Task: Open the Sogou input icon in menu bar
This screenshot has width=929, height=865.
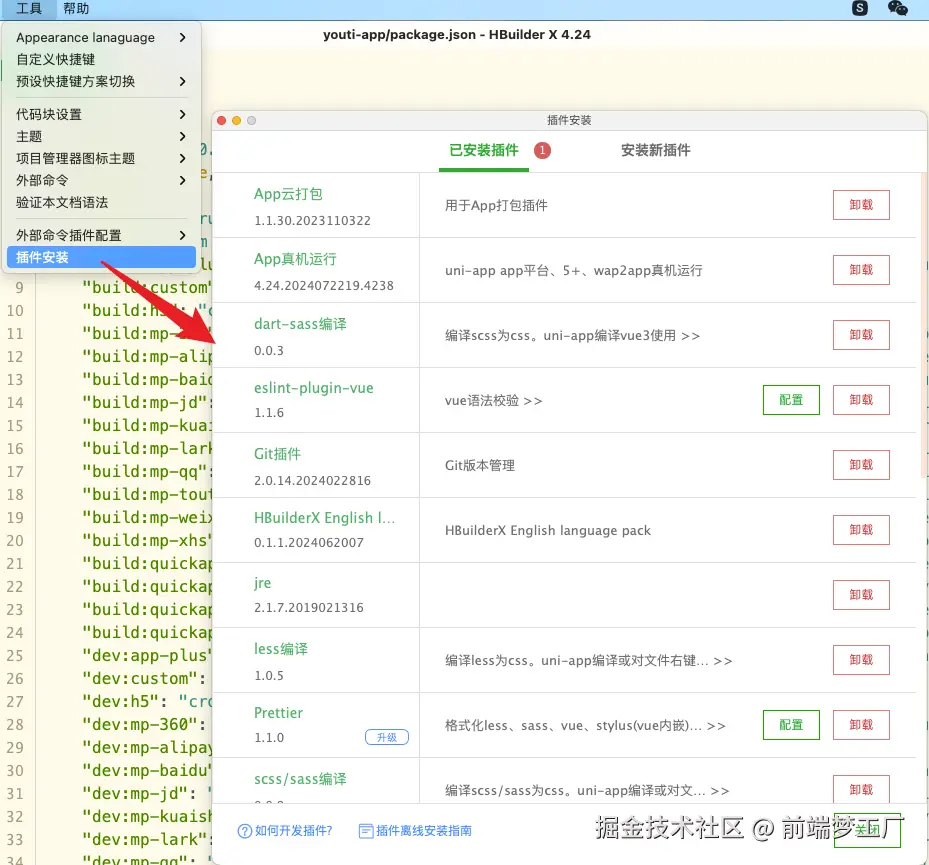Action: click(x=860, y=8)
